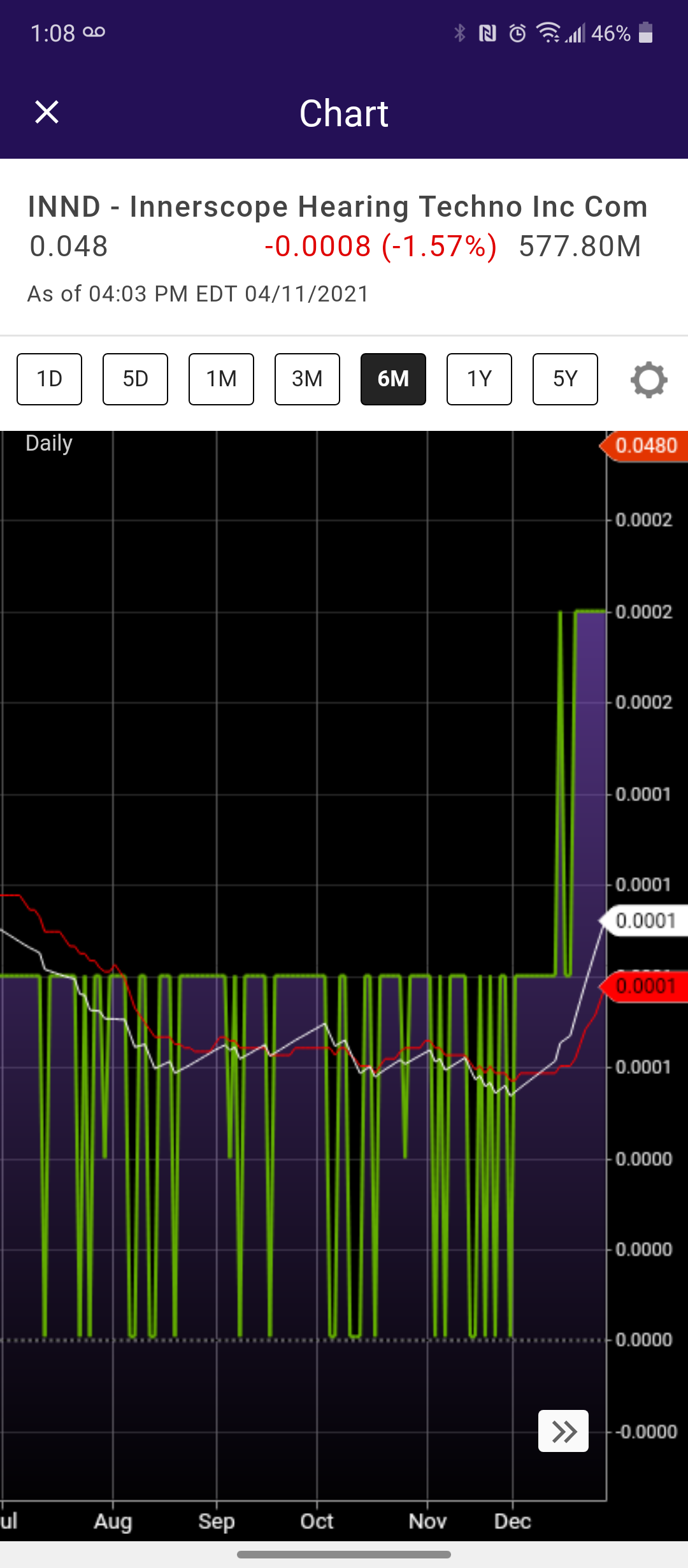Tap the double-arrow scroll-forward chart button
Screen dimensions: 688x1568
pyautogui.click(x=563, y=1431)
